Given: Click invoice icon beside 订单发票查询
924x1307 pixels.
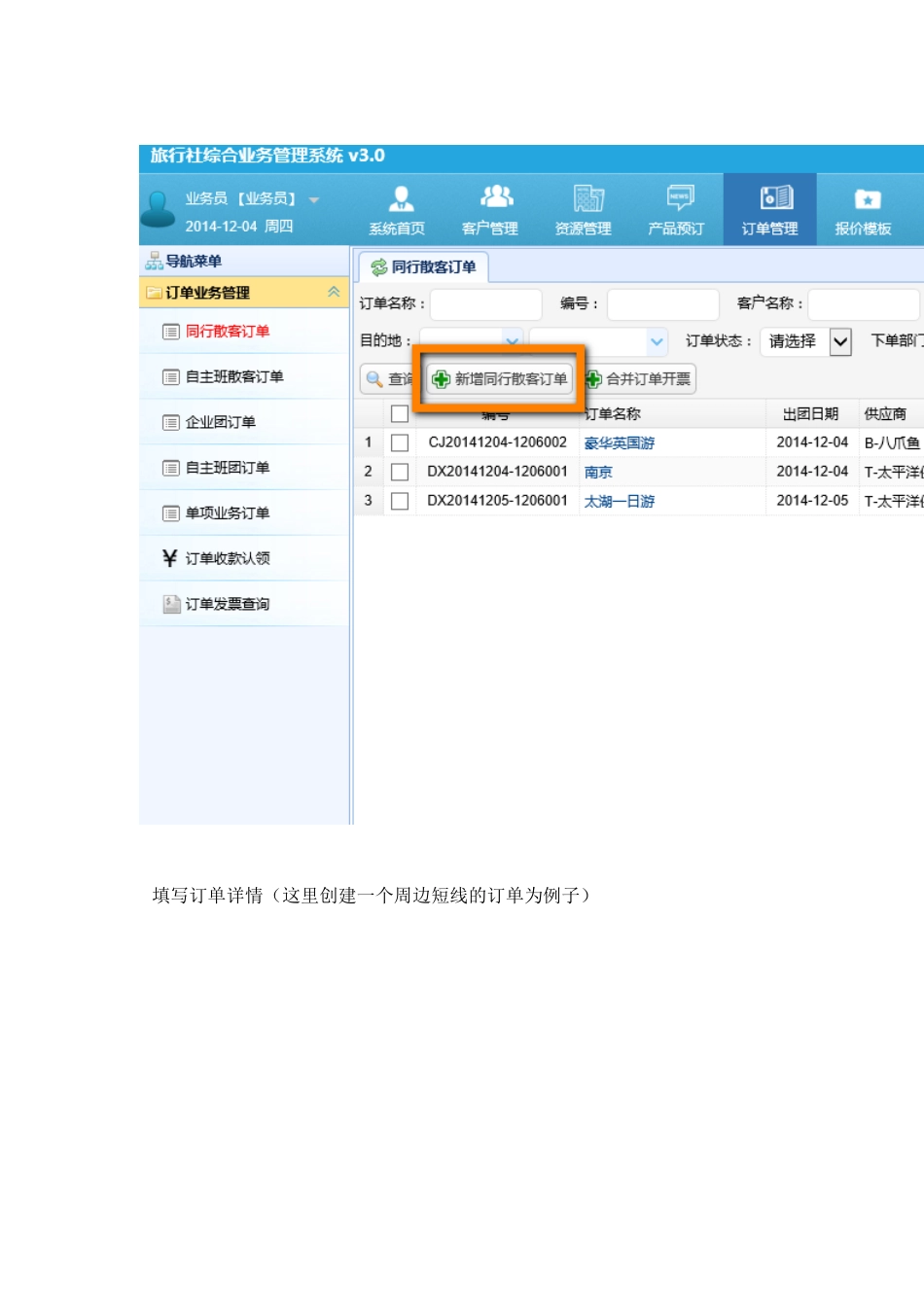Looking at the screenshot, I should 171,604.
